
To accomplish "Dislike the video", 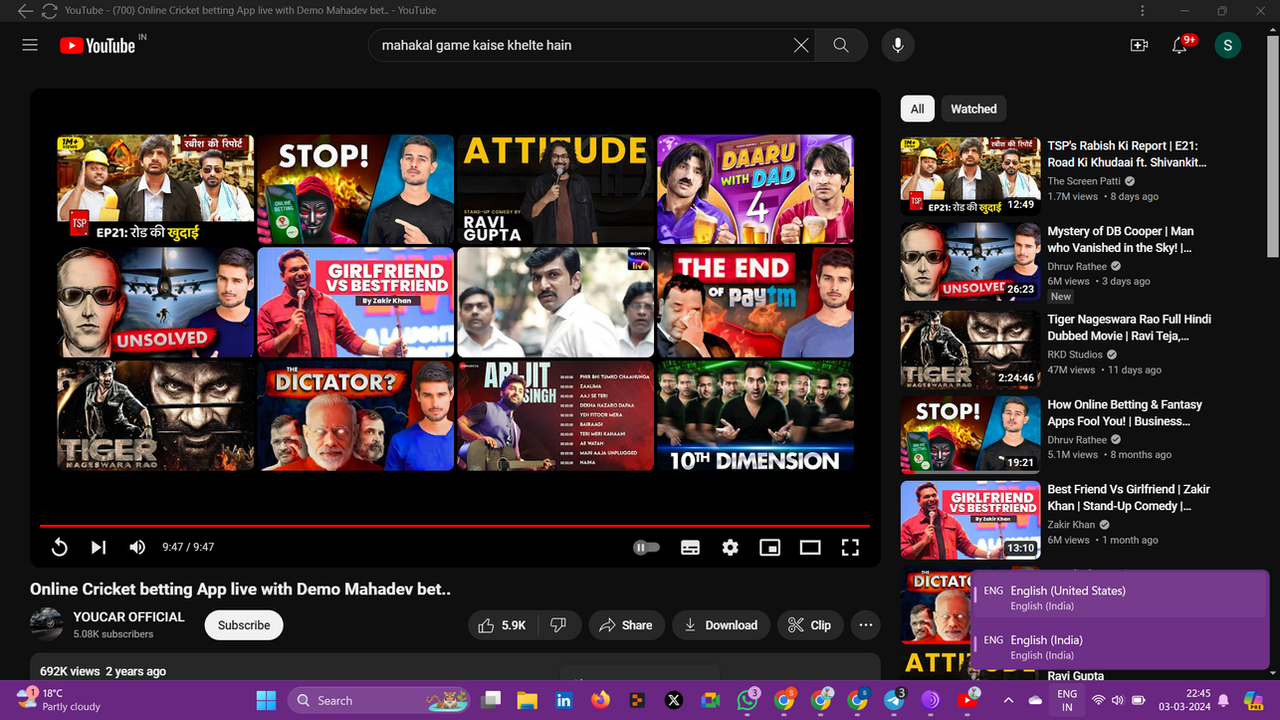I will (559, 625).
